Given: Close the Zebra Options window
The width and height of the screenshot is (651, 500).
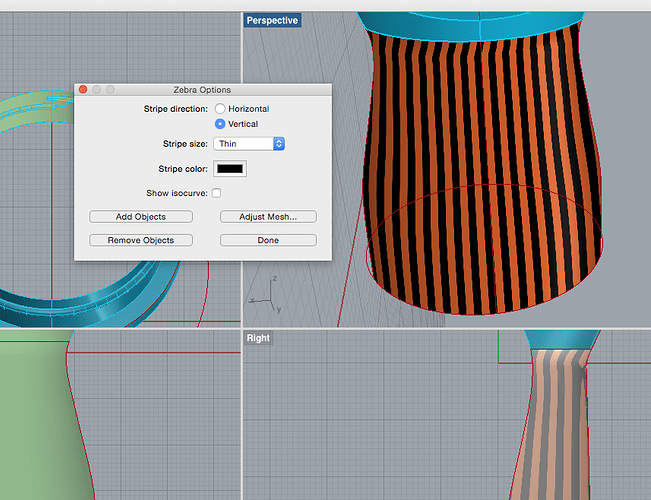Looking at the screenshot, I should (83, 90).
